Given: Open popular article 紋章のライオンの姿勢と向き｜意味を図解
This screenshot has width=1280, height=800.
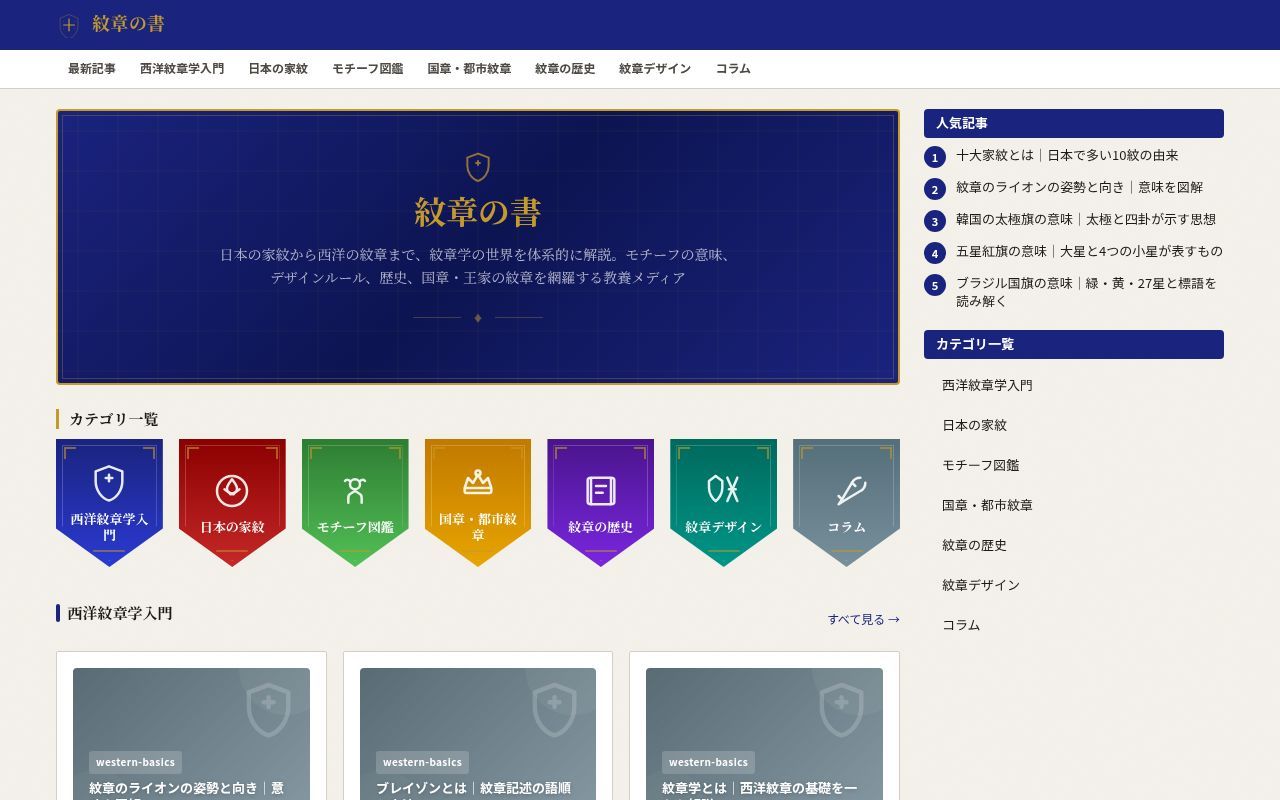Looking at the screenshot, I should pyautogui.click(x=1079, y=187).
